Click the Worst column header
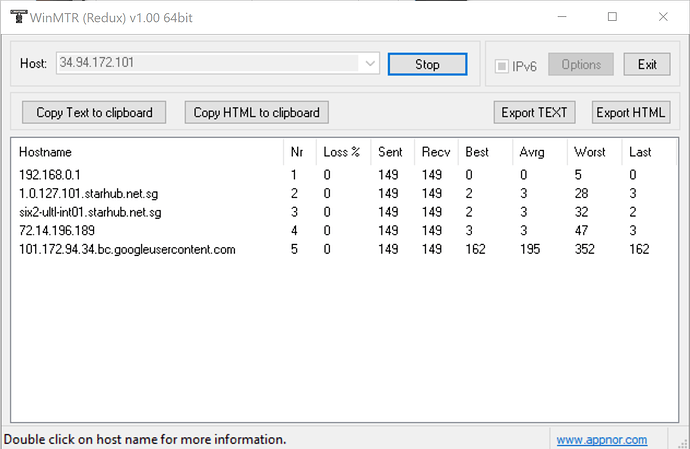Screen dimensions: 690x449 point(589,152)
